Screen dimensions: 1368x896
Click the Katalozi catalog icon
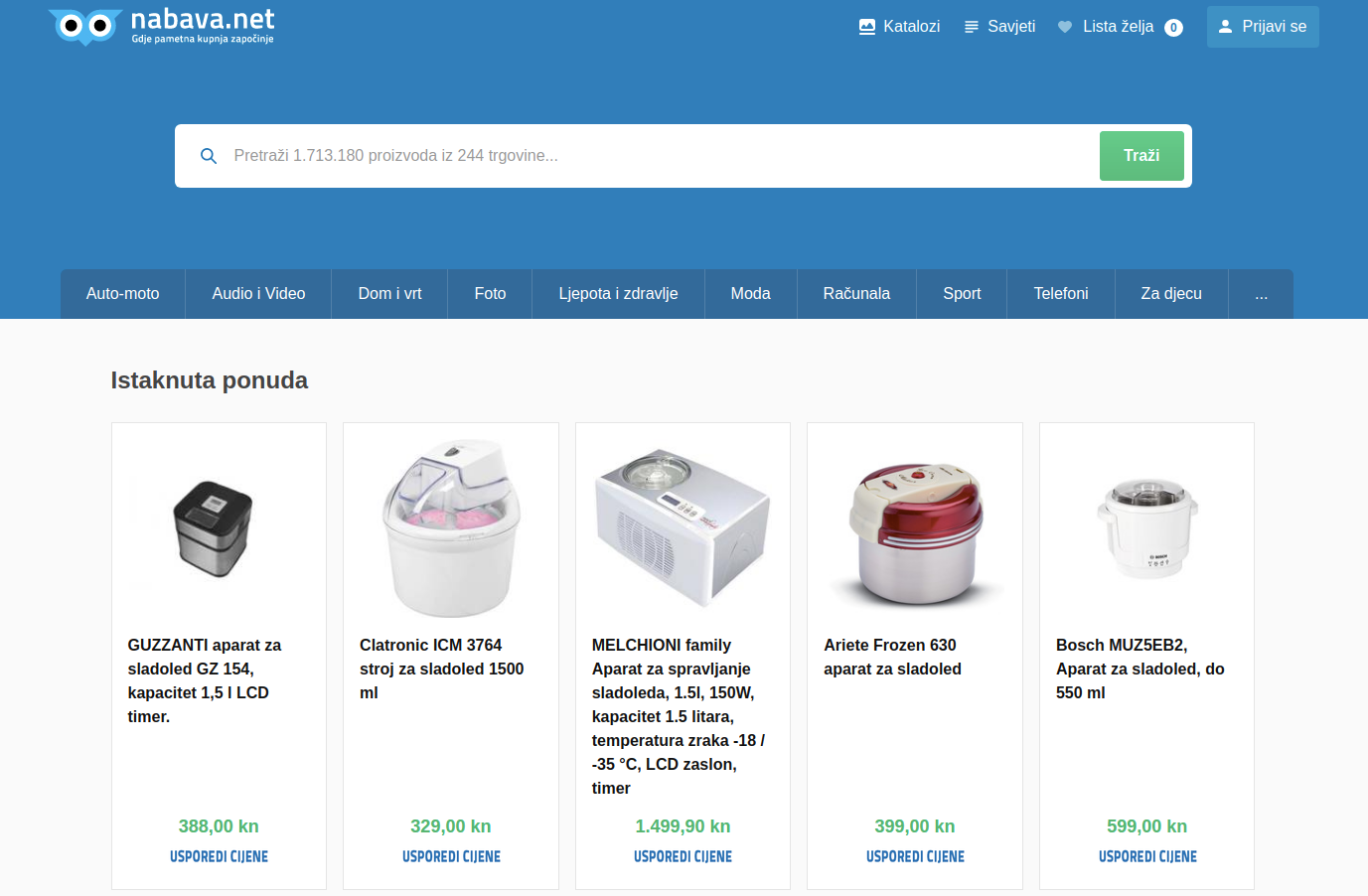(867, 27)
